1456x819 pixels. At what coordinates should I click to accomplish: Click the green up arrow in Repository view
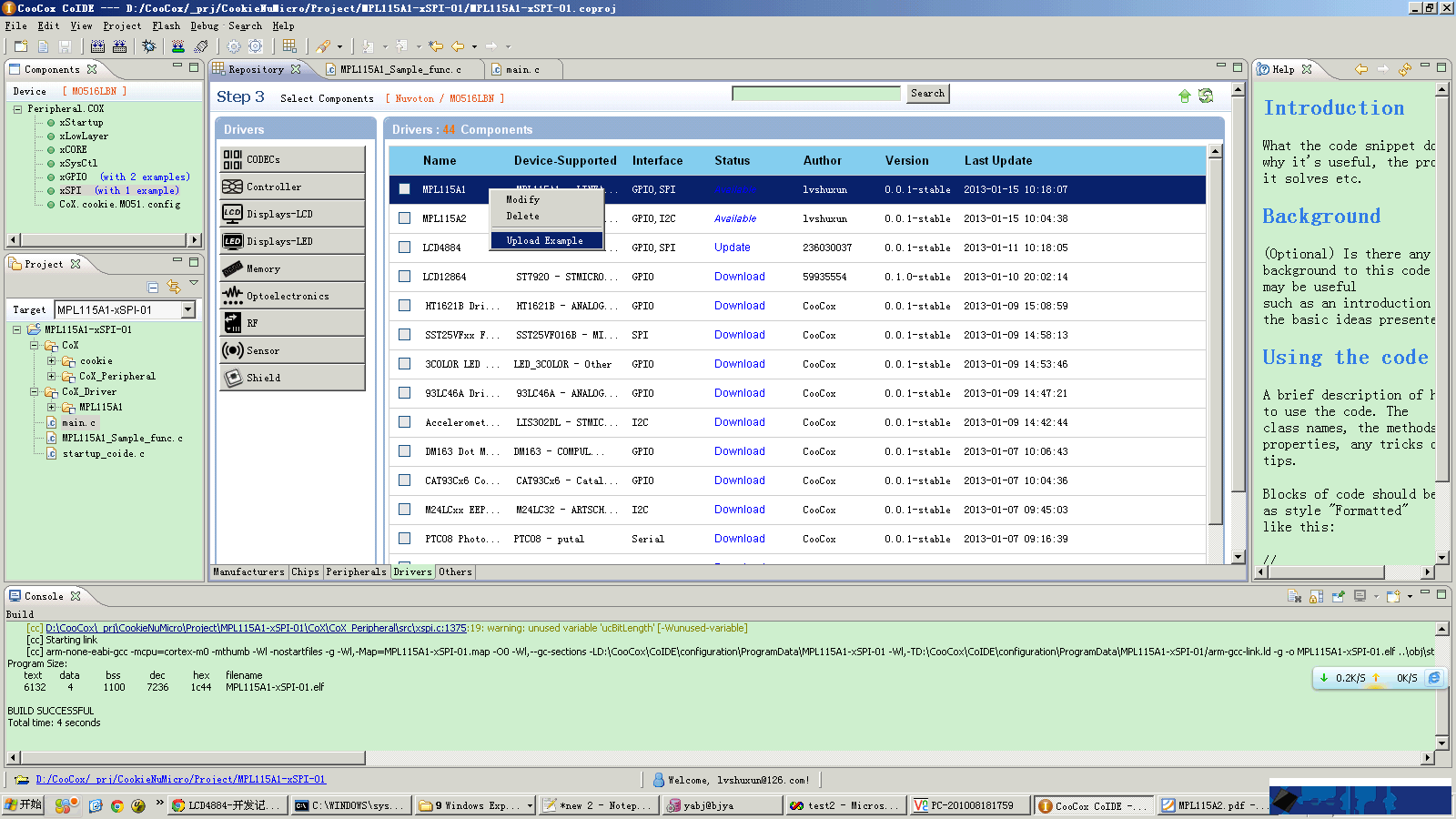pos(1184,96)
